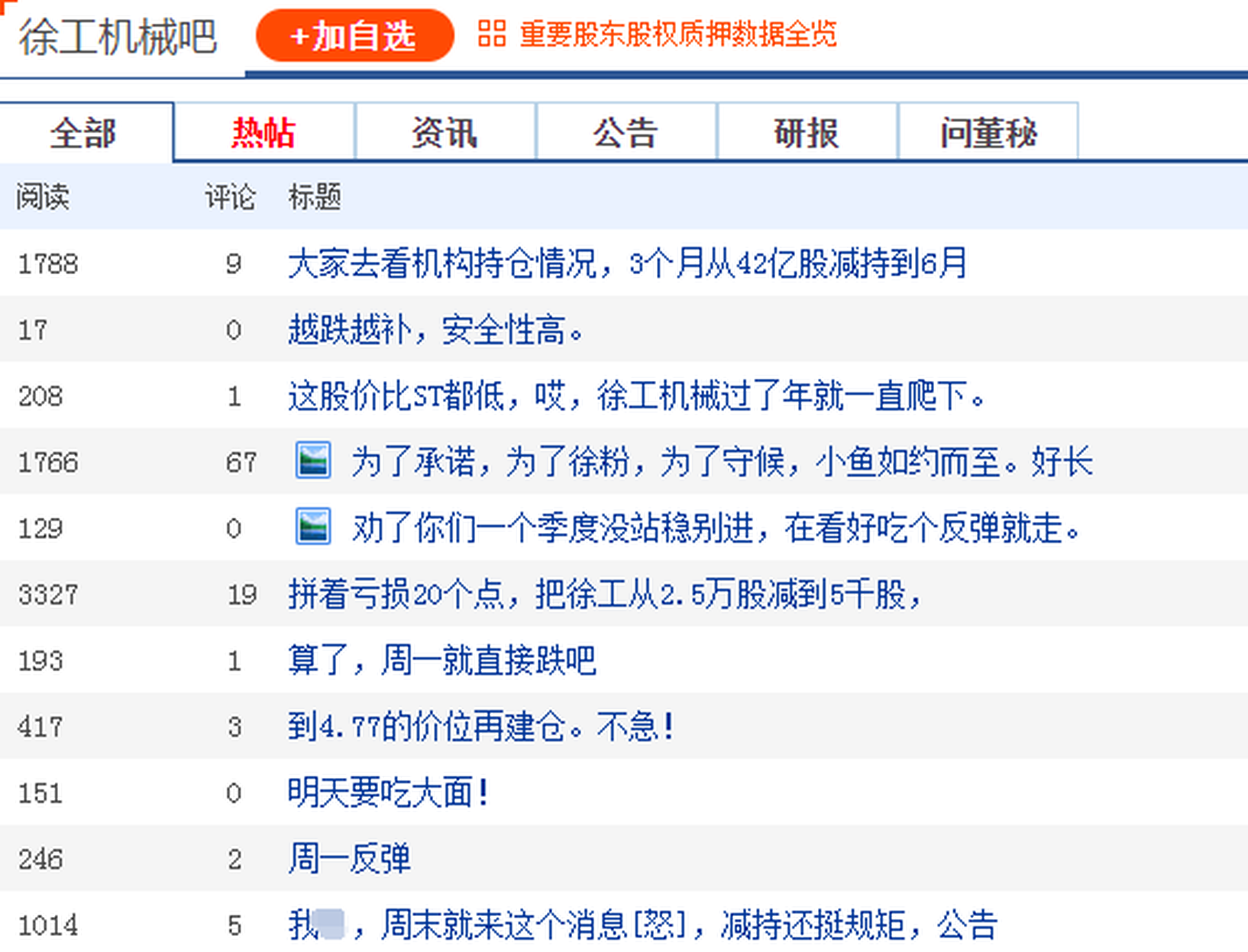Image resolution: width=1248 pixels, height=952 pixels.
Task: Click the 标题 column header
Action: click(x=315, y=197)
